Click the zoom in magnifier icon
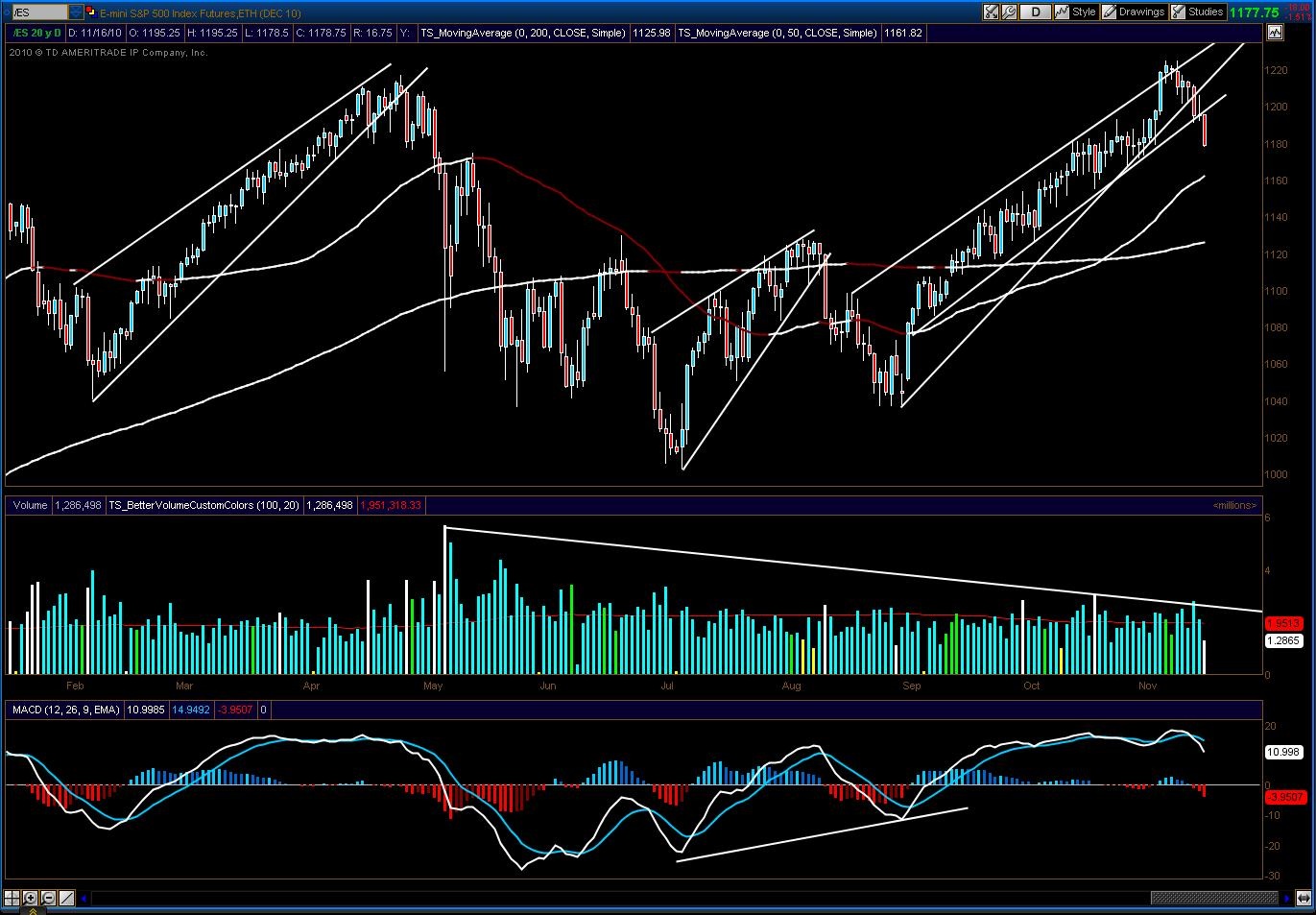The image size is (1316, 915). tap(31, 899)
